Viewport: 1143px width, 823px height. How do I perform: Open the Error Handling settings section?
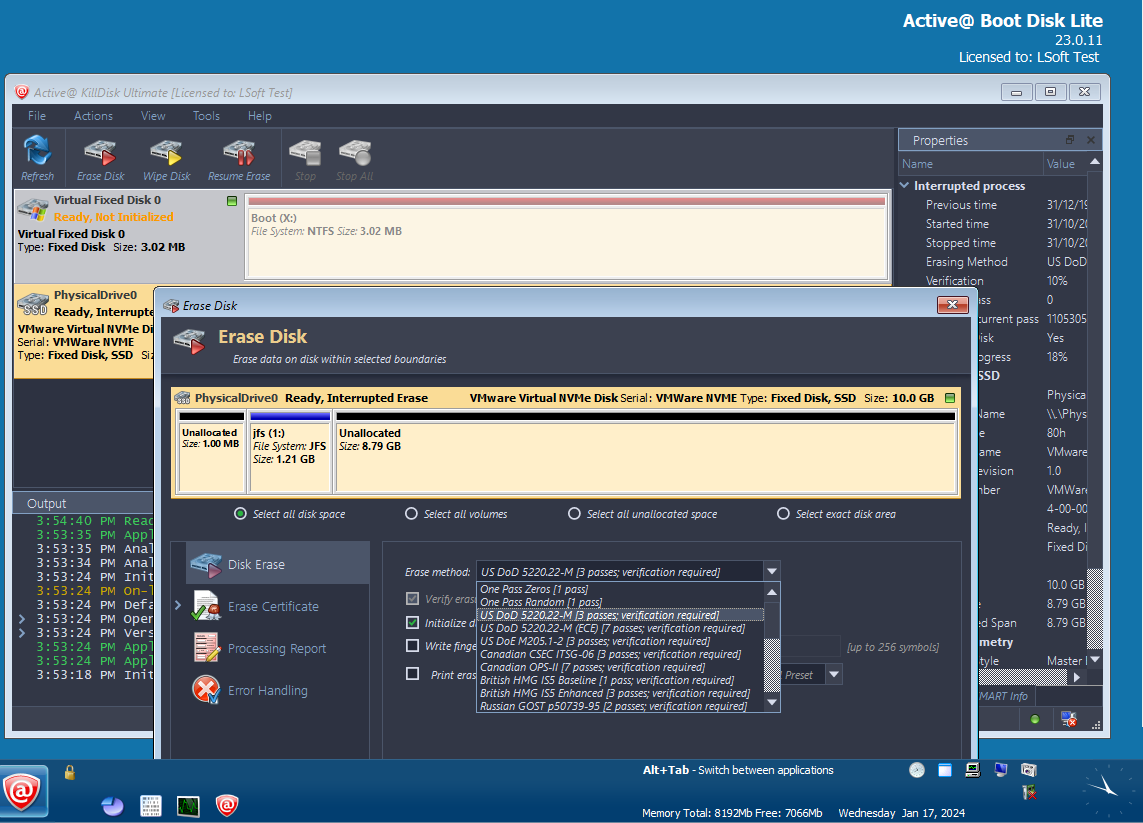pyautogui.click(x=267, y=690)
